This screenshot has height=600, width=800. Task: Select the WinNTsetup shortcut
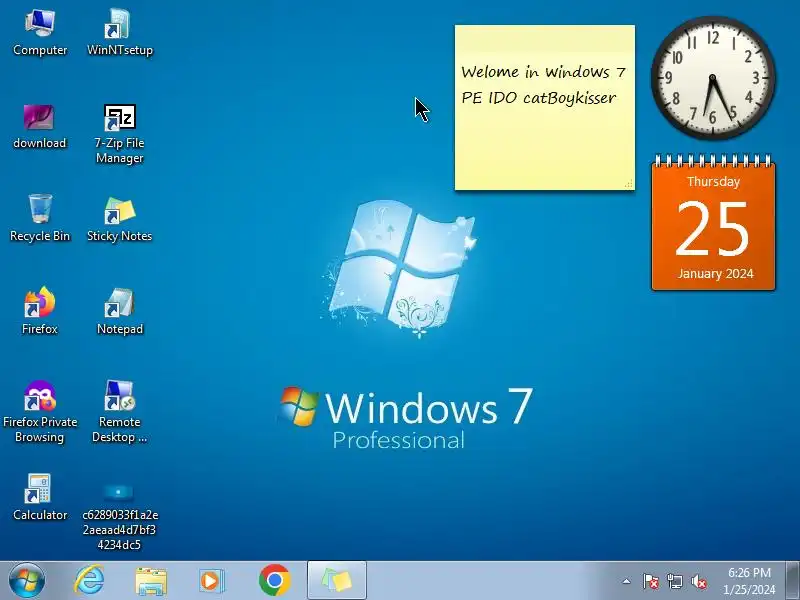coord(119,33)
